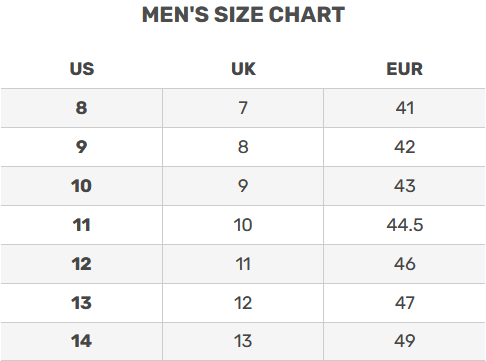Select EUR size 46 cell

pos(404,264)
